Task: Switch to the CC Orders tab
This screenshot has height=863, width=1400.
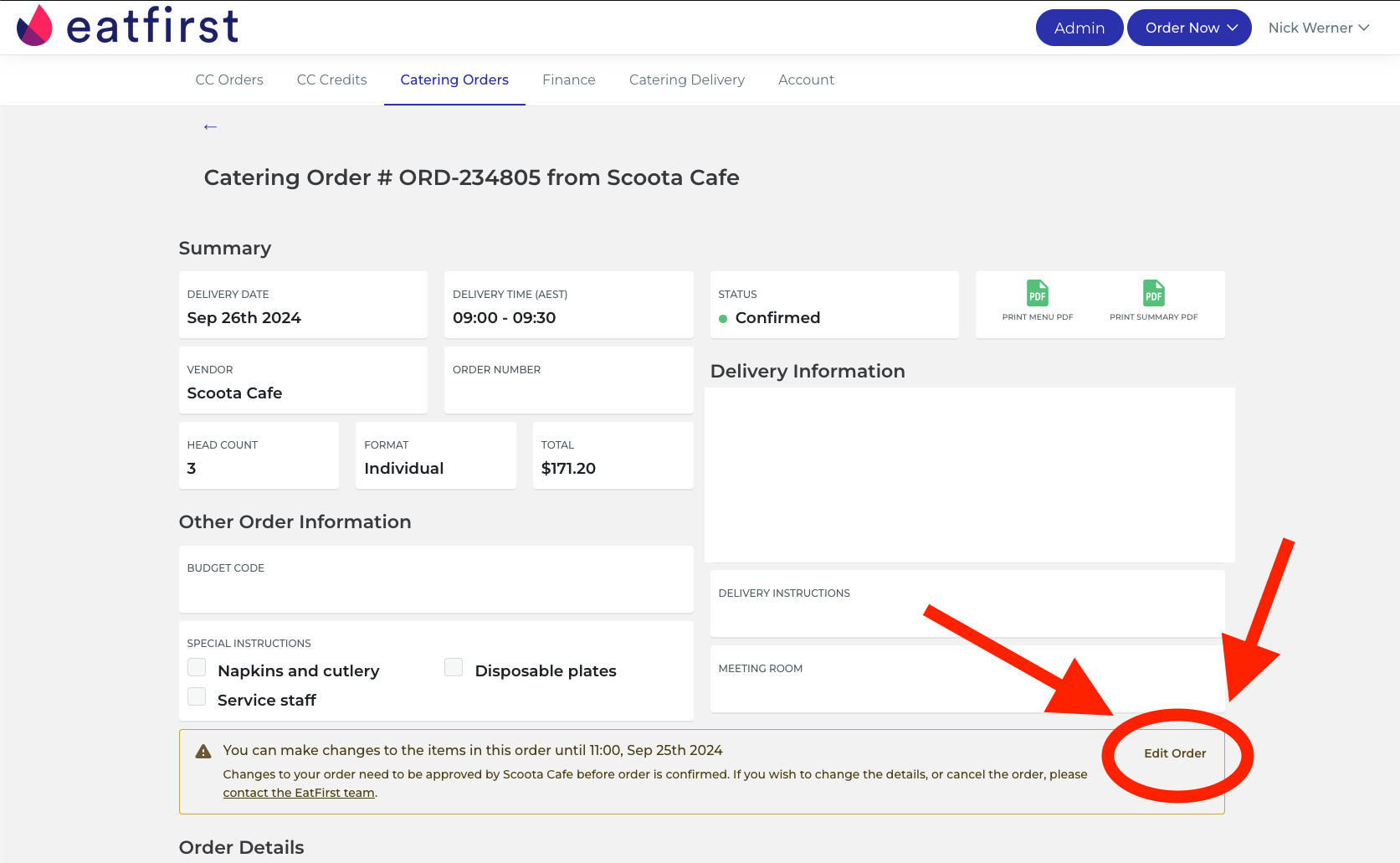Action: tap(229, 80)
